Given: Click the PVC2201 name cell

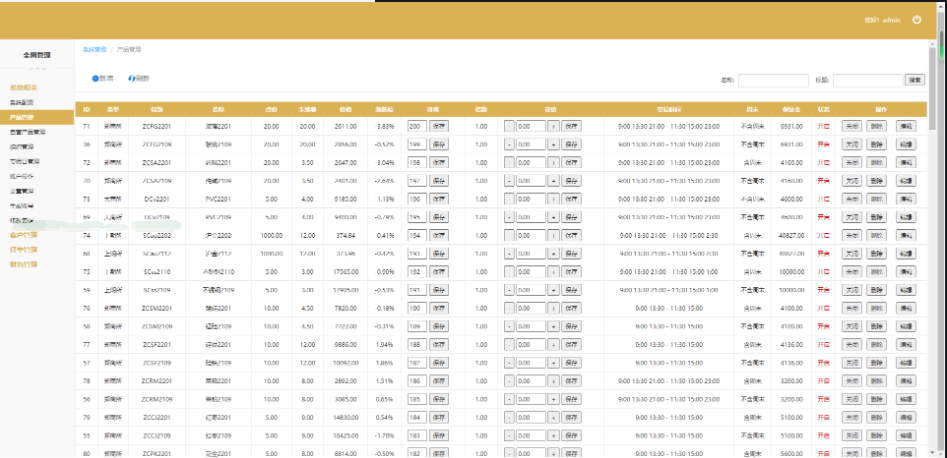Looking at the screenshot, I should pos(218,199).
